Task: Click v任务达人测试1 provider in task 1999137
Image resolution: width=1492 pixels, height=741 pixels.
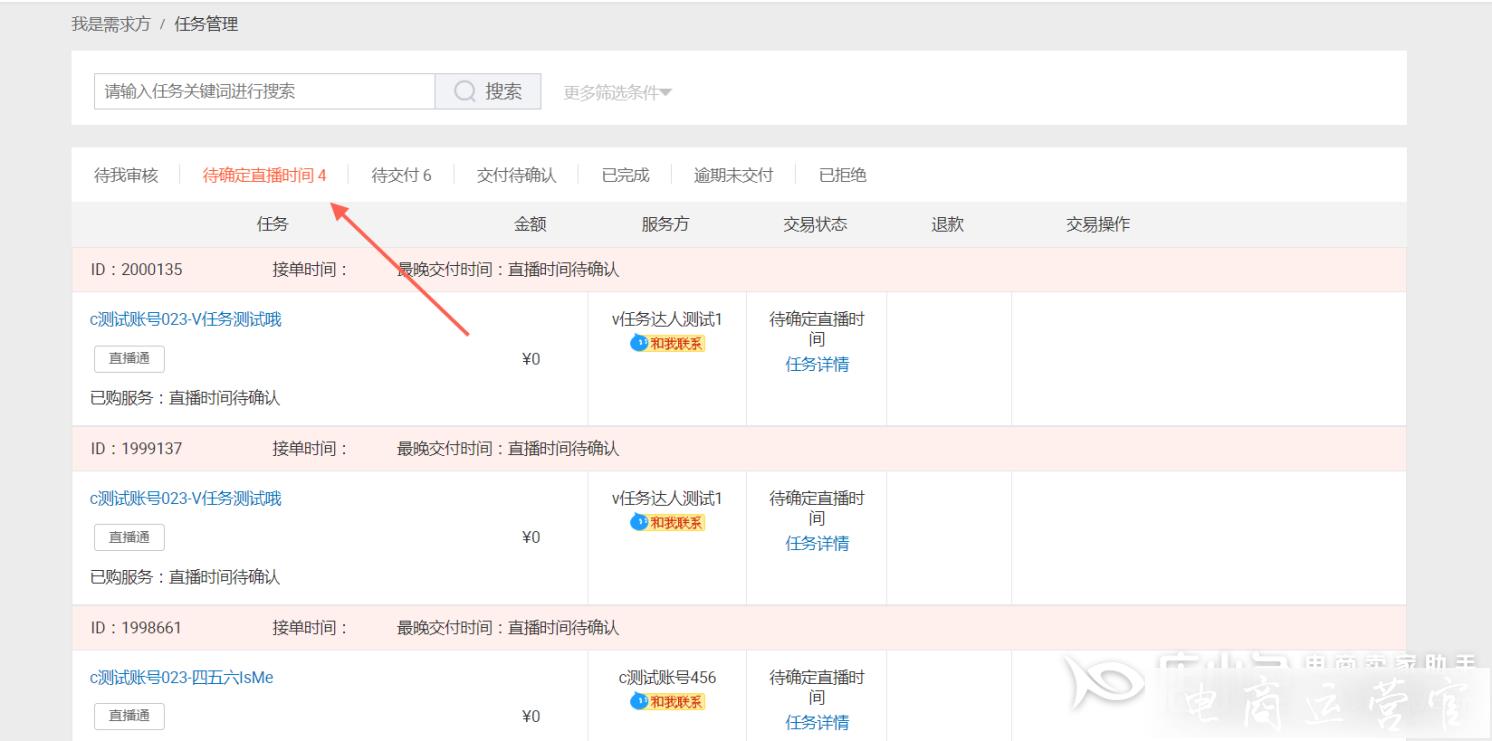Action: pyautogui.click(x=667, y=499)
